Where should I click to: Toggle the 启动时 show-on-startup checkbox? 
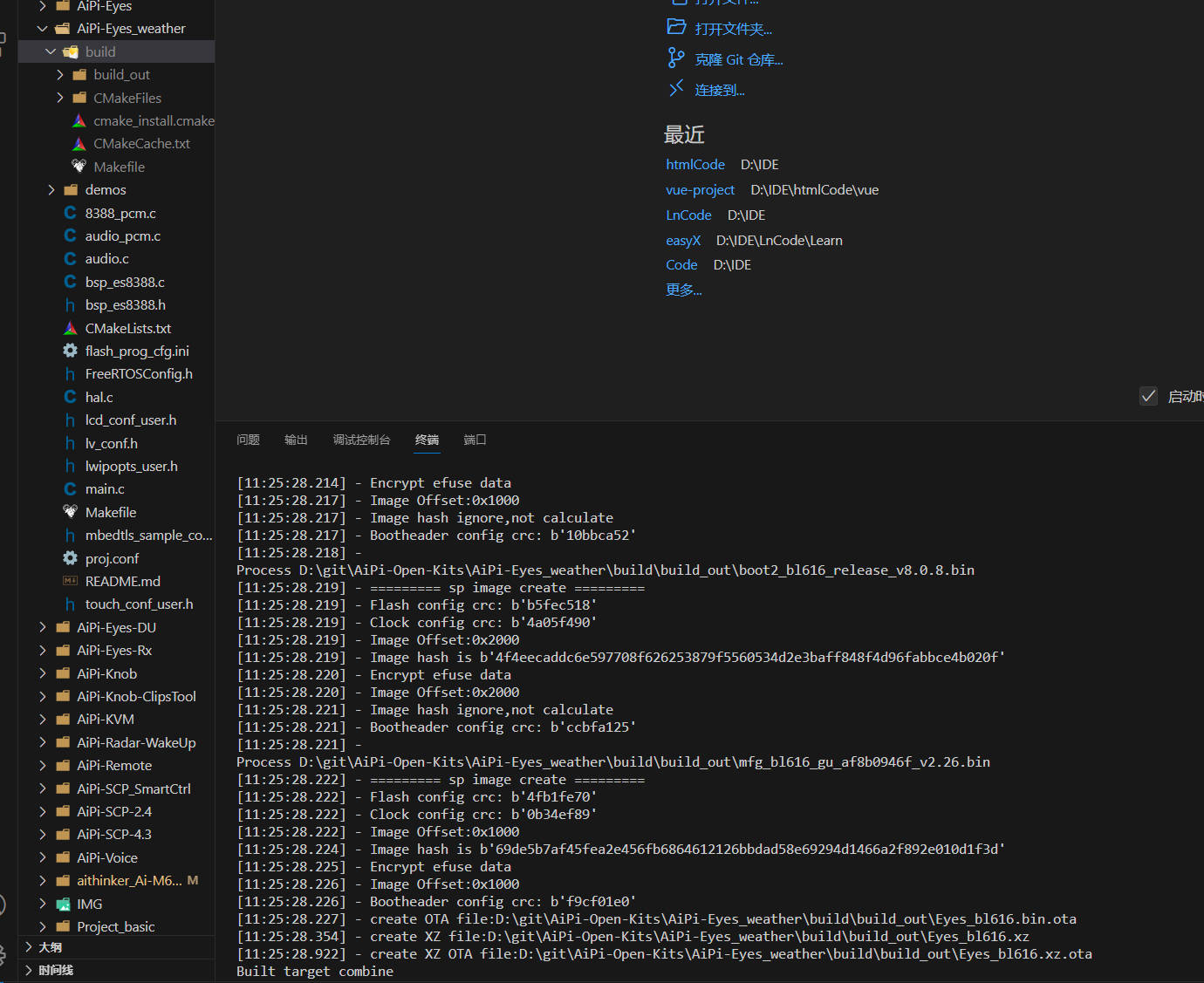pos(1149,396)
